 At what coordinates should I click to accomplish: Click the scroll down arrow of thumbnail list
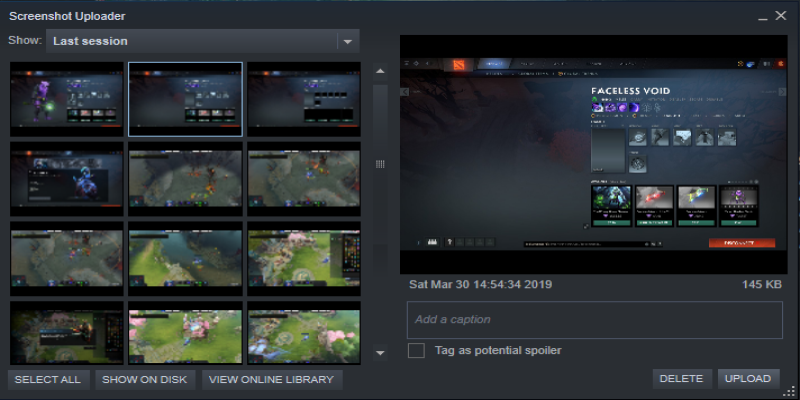pyautogui.click(x=380, y=353)
